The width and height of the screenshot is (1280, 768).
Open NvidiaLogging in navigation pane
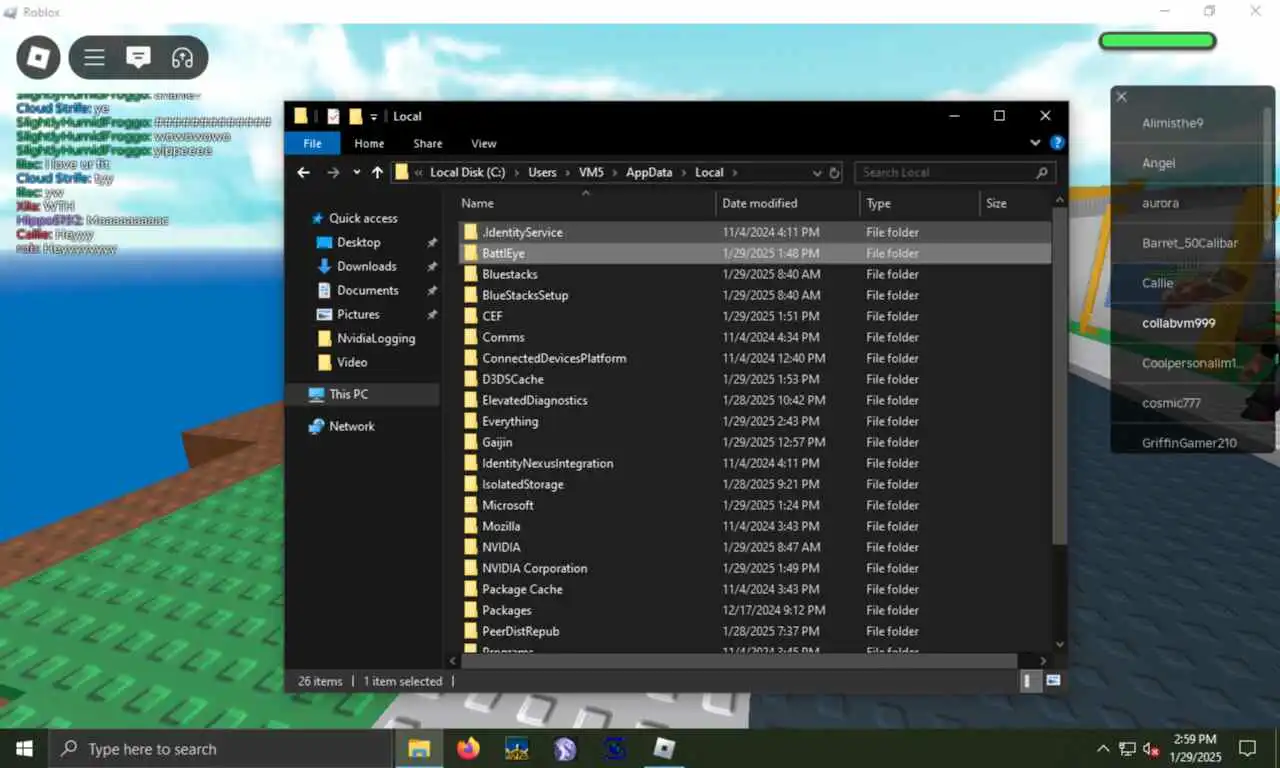tap(375, 338)
